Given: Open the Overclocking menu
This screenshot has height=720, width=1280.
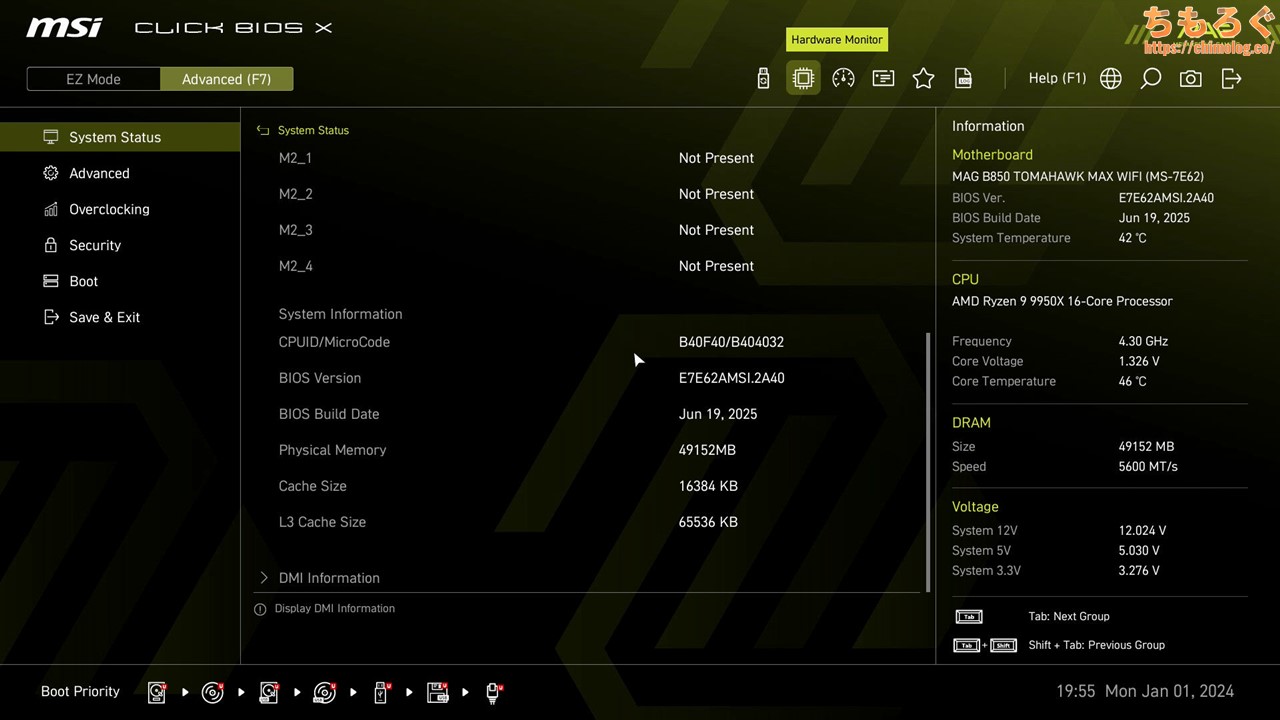Looking at the screenshot, I should click(x=109, y=209).
